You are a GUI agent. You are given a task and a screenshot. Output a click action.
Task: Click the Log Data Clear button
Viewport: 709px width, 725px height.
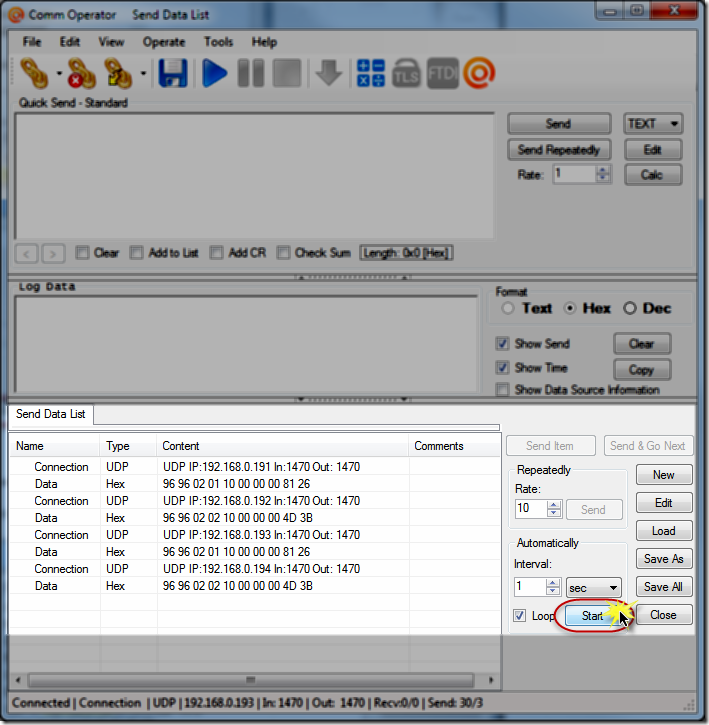pyautogui.click(x=642, y=344)
